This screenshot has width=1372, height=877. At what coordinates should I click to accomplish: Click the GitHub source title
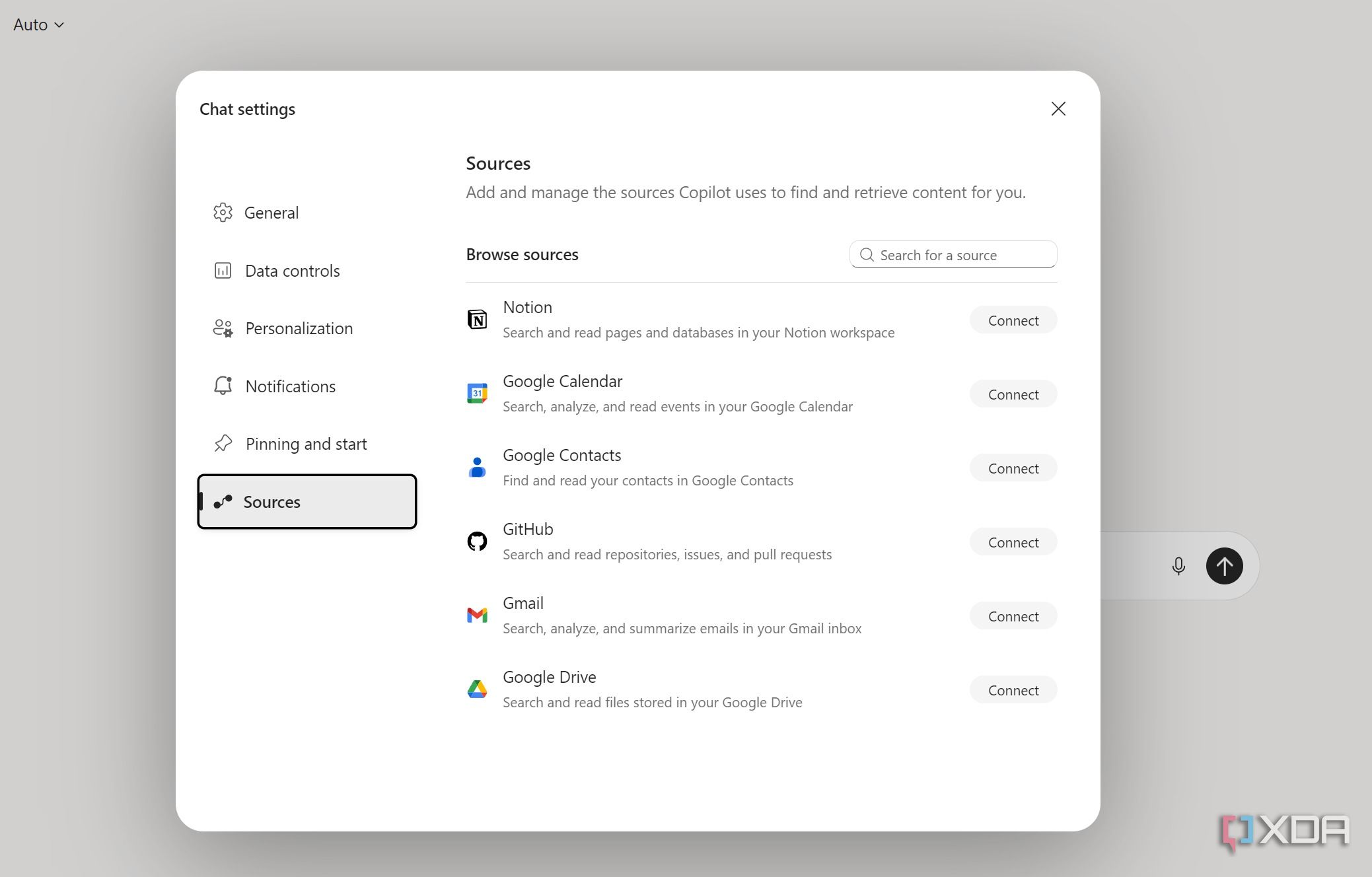[528, 529]
